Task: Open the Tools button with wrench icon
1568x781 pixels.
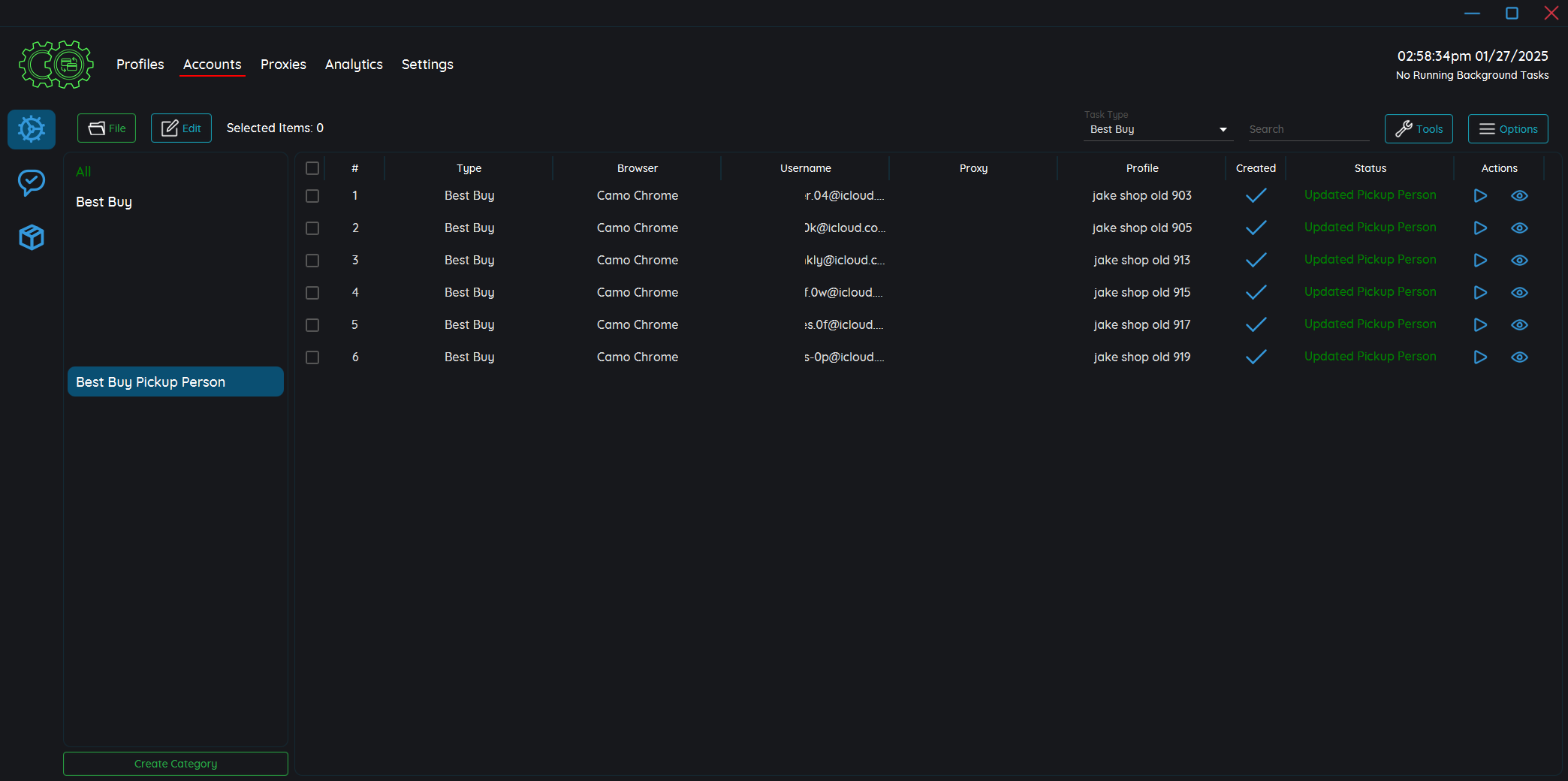Action: pyautogui.click(x=1419, y=129)
